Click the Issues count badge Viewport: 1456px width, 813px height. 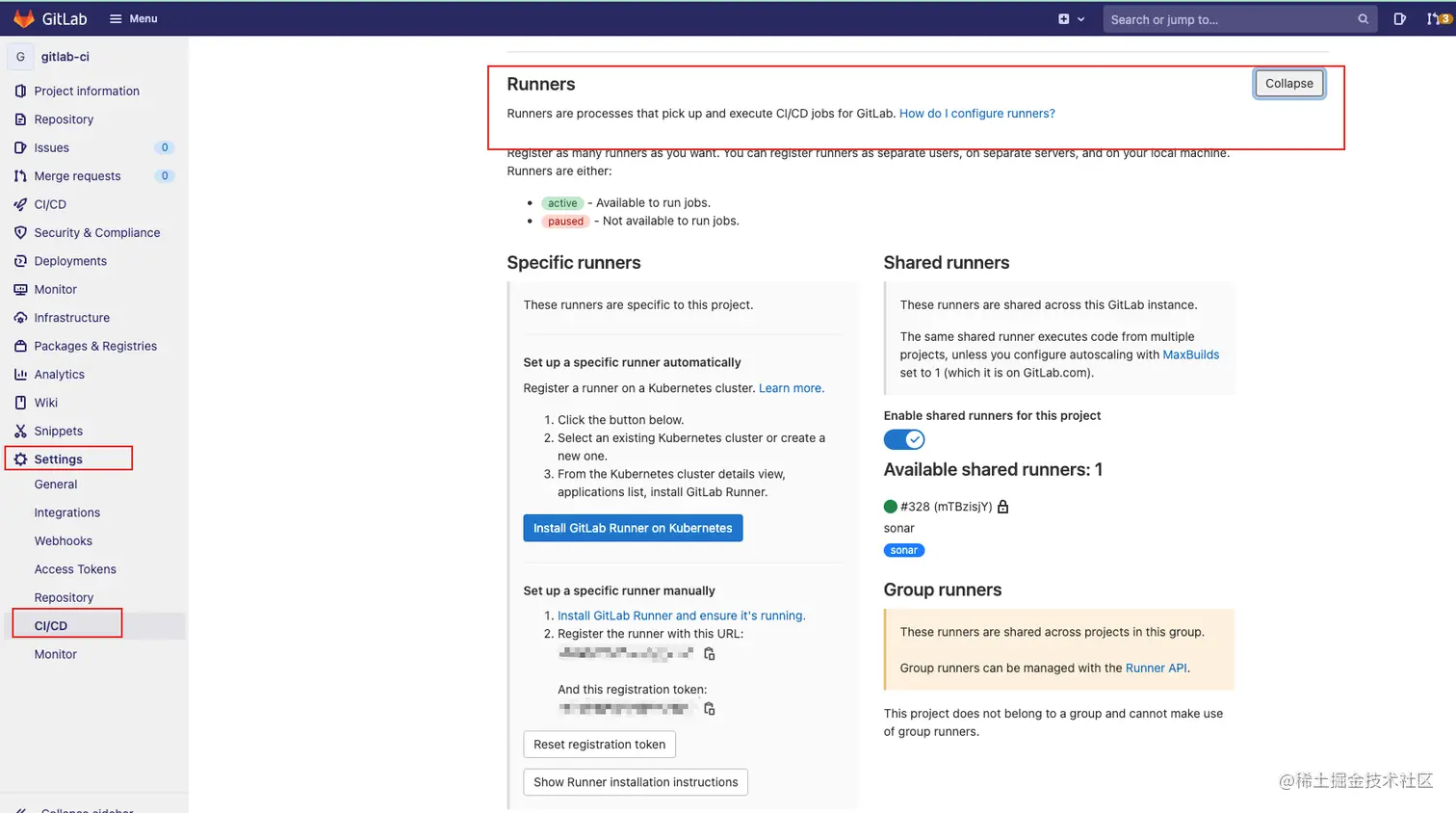click(x=165, y=147)
